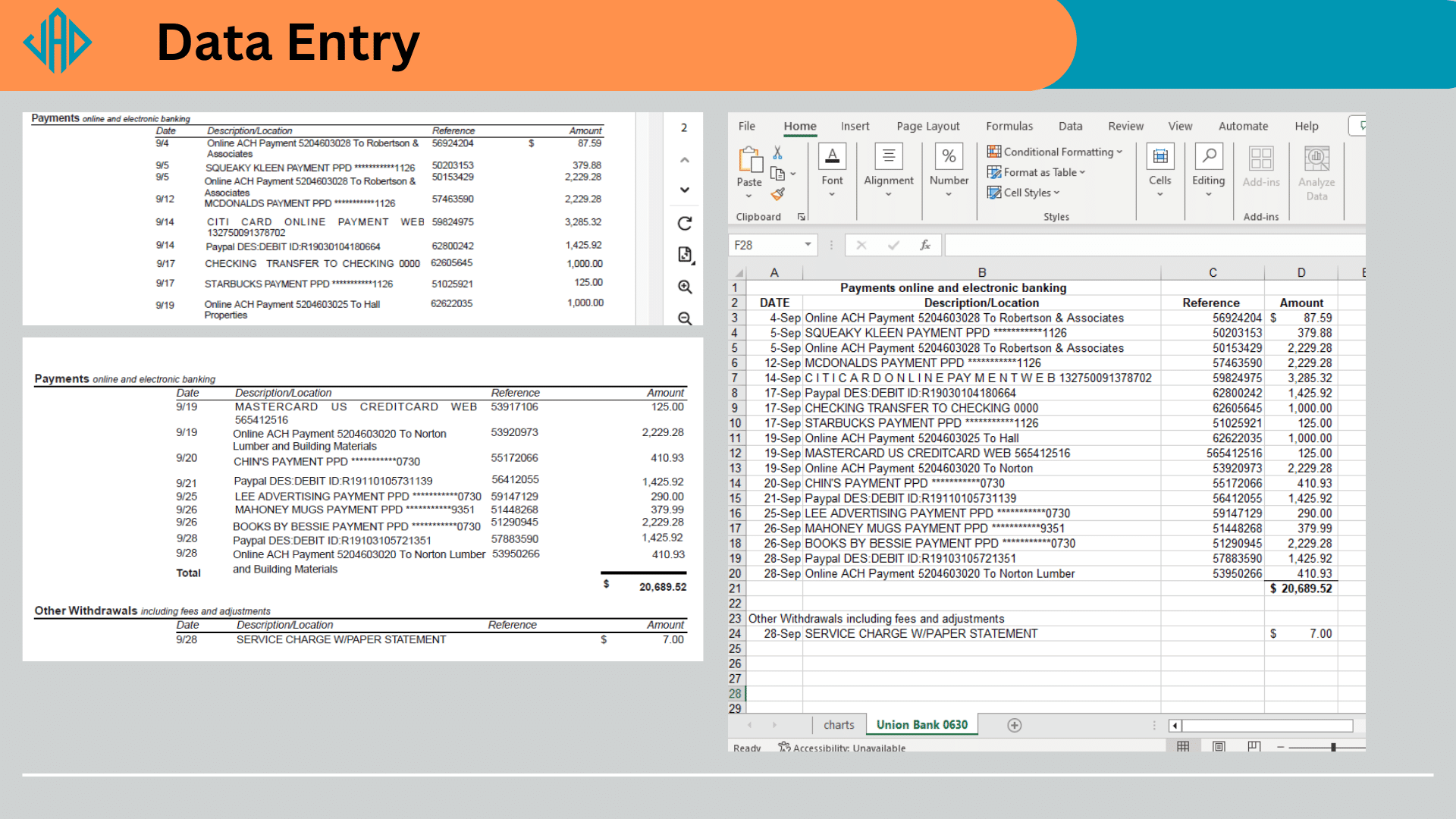Open the Alignment group icon
Image resolution: width=1456 pixels, height=819 pixels.
[888, 157]
